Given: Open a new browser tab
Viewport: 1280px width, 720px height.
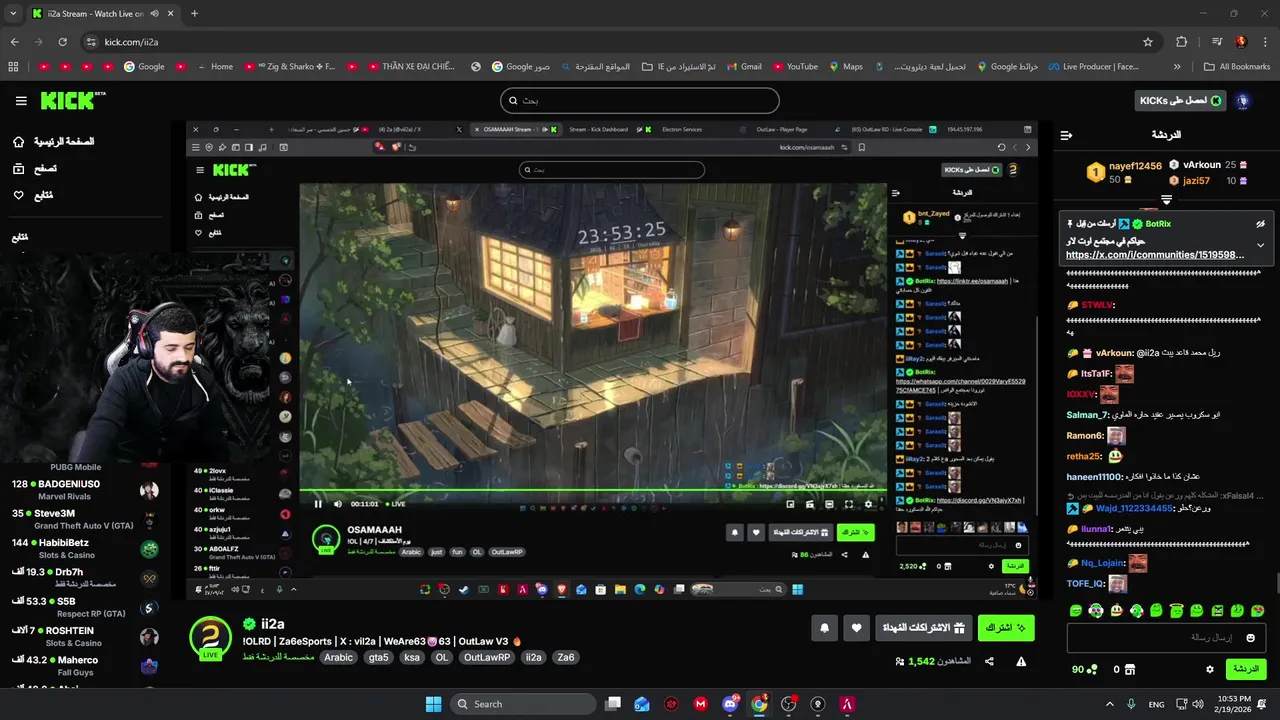Looking at the screenshot, I should click(194, 14).
